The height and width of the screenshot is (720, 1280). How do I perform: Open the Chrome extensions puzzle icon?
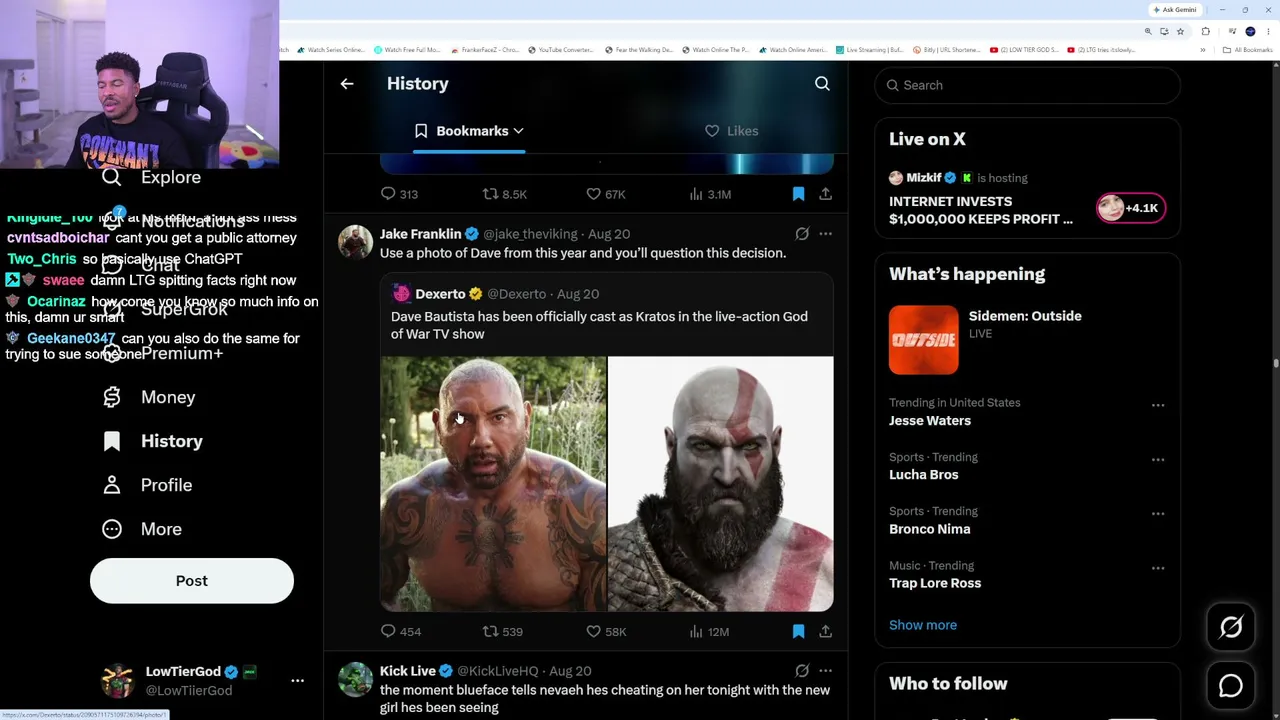pyautogui.click(x=1205, y=31)
